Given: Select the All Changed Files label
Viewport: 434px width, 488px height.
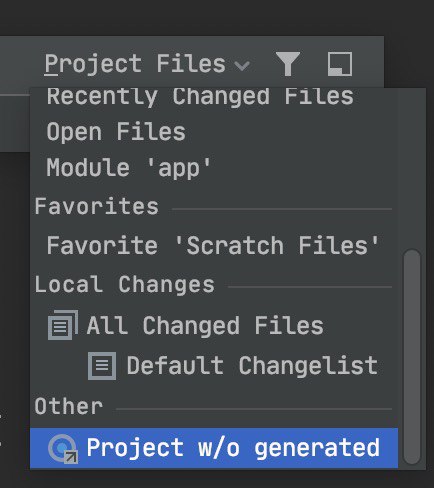Looking at the screenshot, I should point(205,326).
